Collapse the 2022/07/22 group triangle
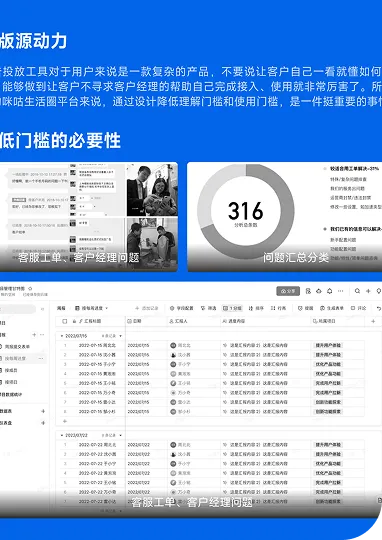Viewport: 382px width, 540px height. pos(62,435)
